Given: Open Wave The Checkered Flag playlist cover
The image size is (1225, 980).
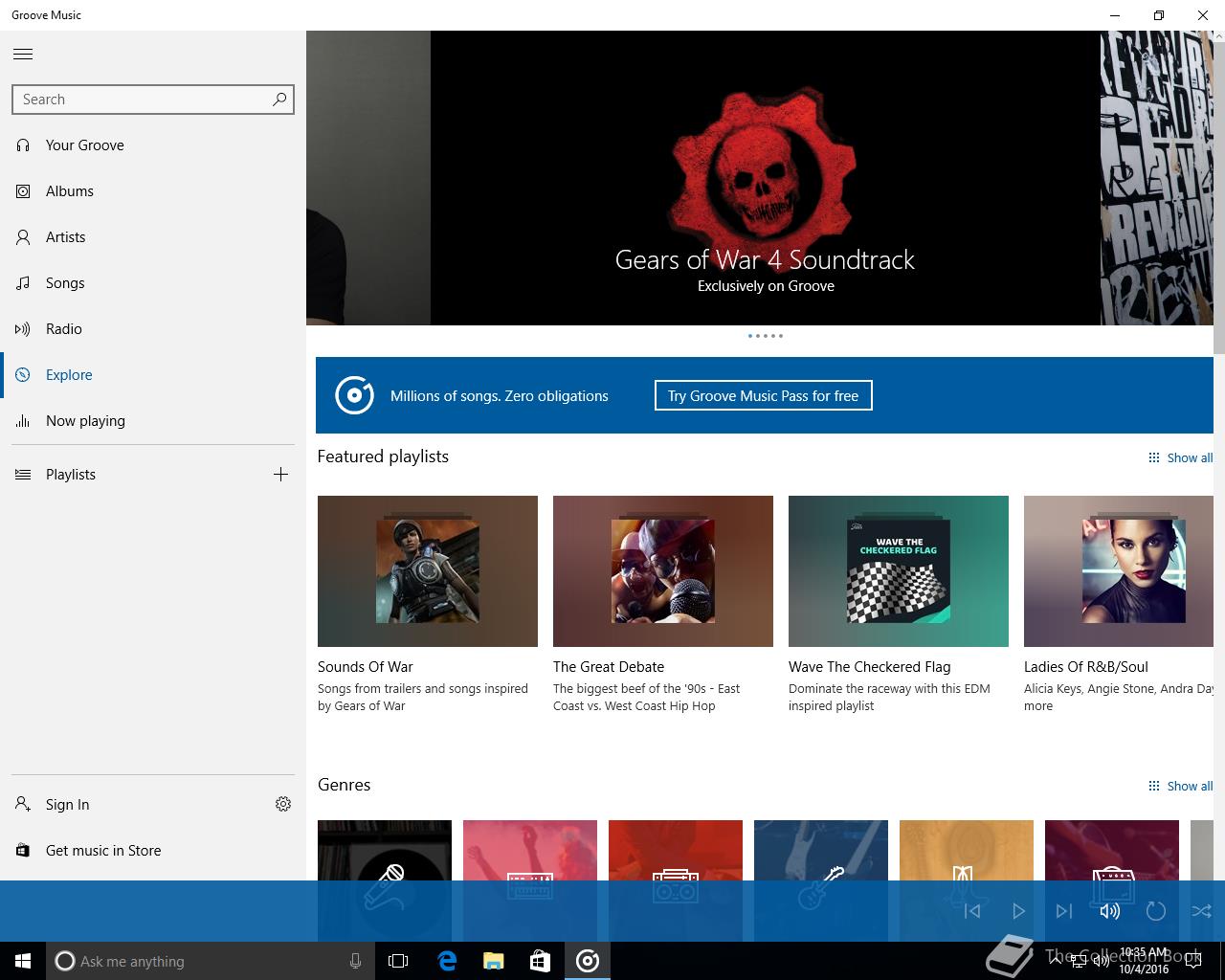Looking at the screenshot, I should click(x=899, y=571).
